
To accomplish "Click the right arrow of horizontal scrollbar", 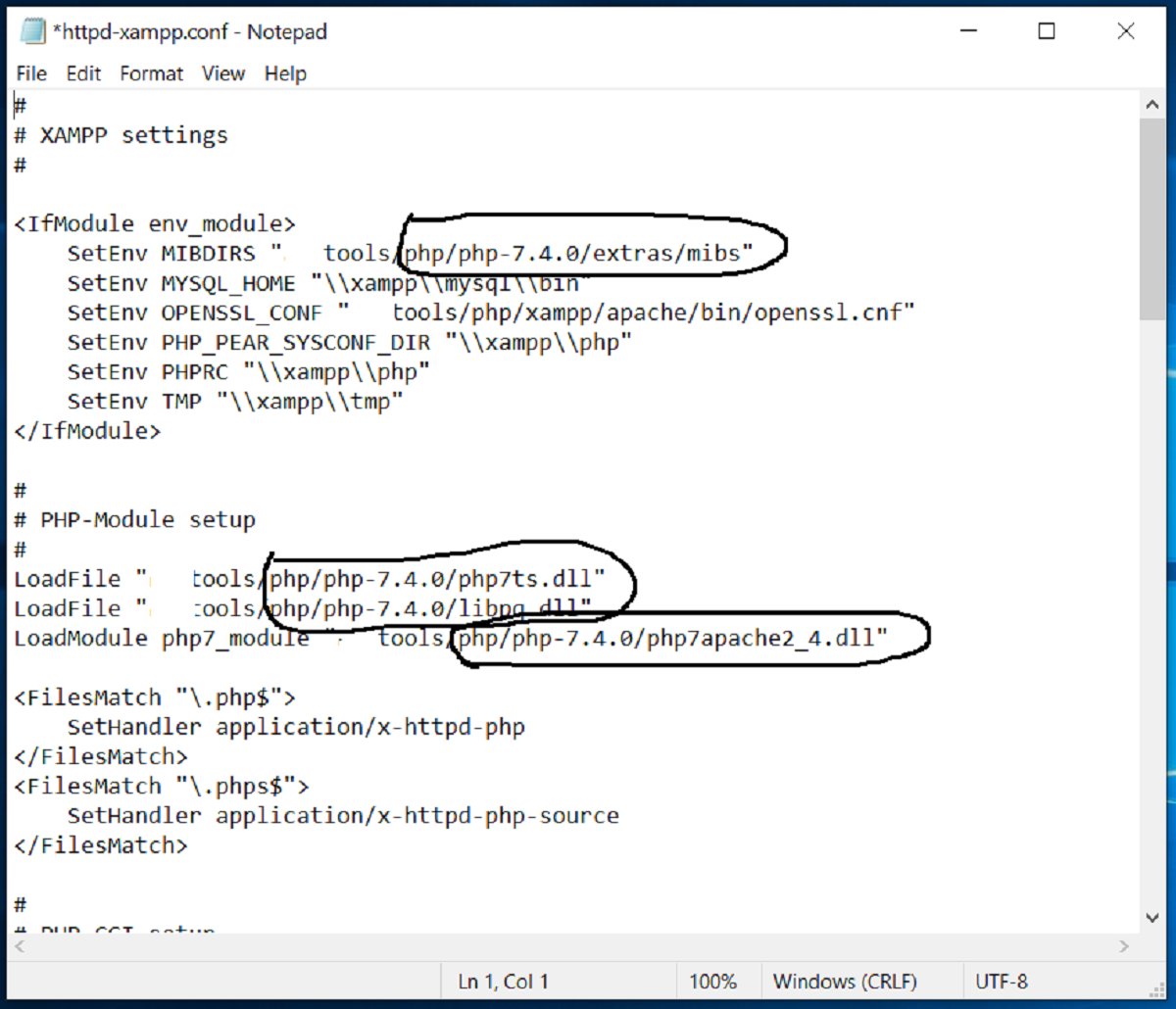I will pyautogui.click(x=1125, y=946).
